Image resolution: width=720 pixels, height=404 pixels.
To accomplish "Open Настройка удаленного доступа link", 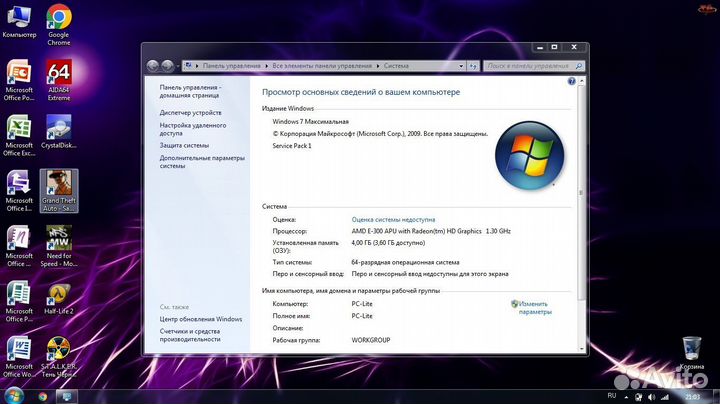I will click(x=193, y=129).
